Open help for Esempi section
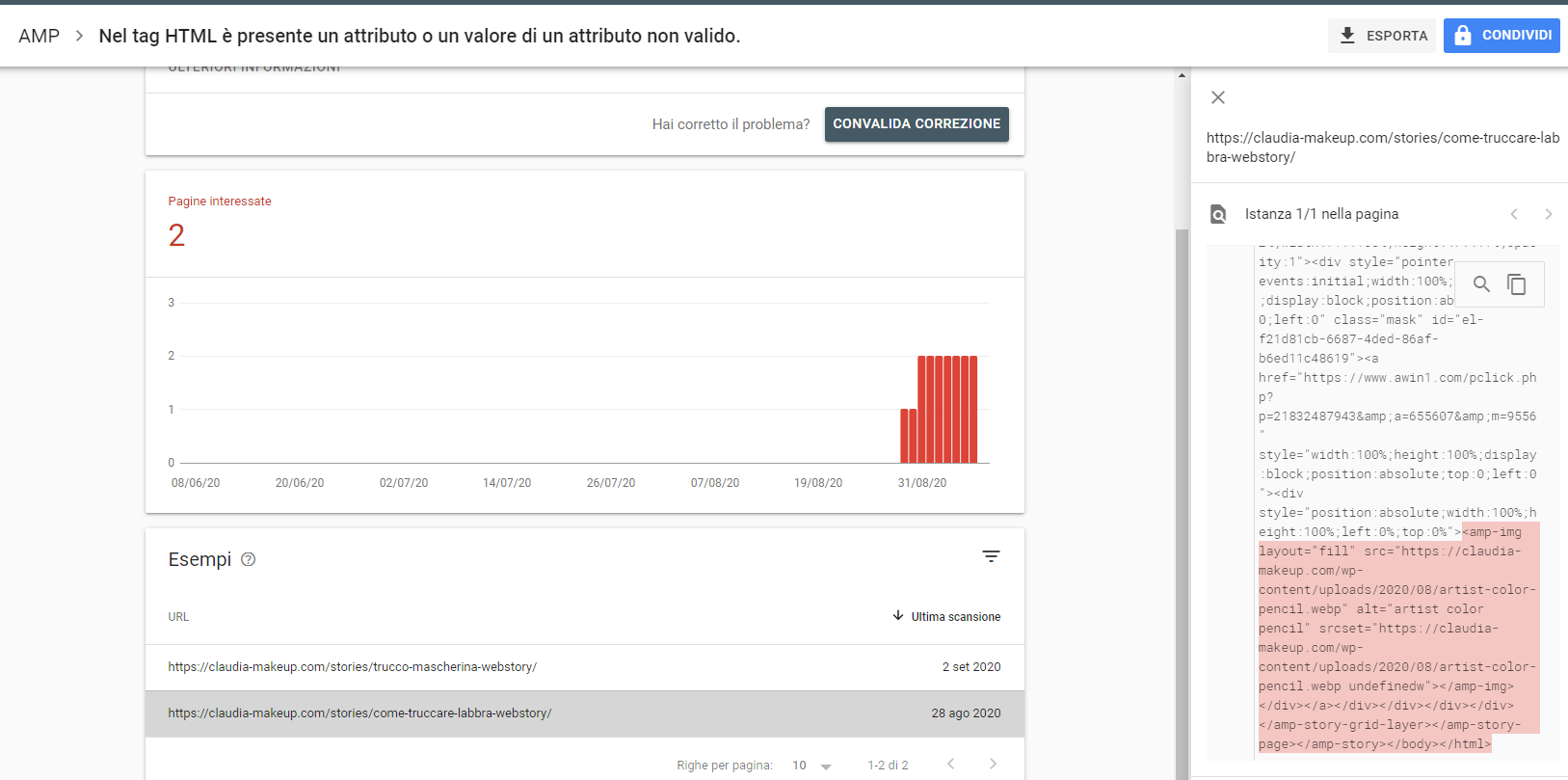 click(x=249, y=559)
